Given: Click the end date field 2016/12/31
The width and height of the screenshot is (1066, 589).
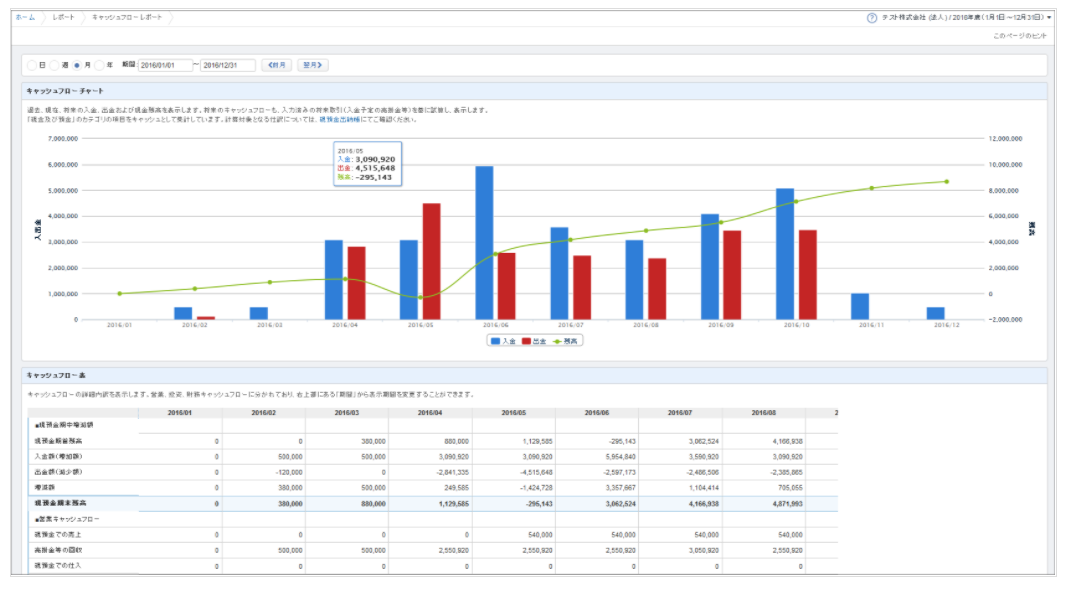Looking at the screenshot, I should [228, 65].
